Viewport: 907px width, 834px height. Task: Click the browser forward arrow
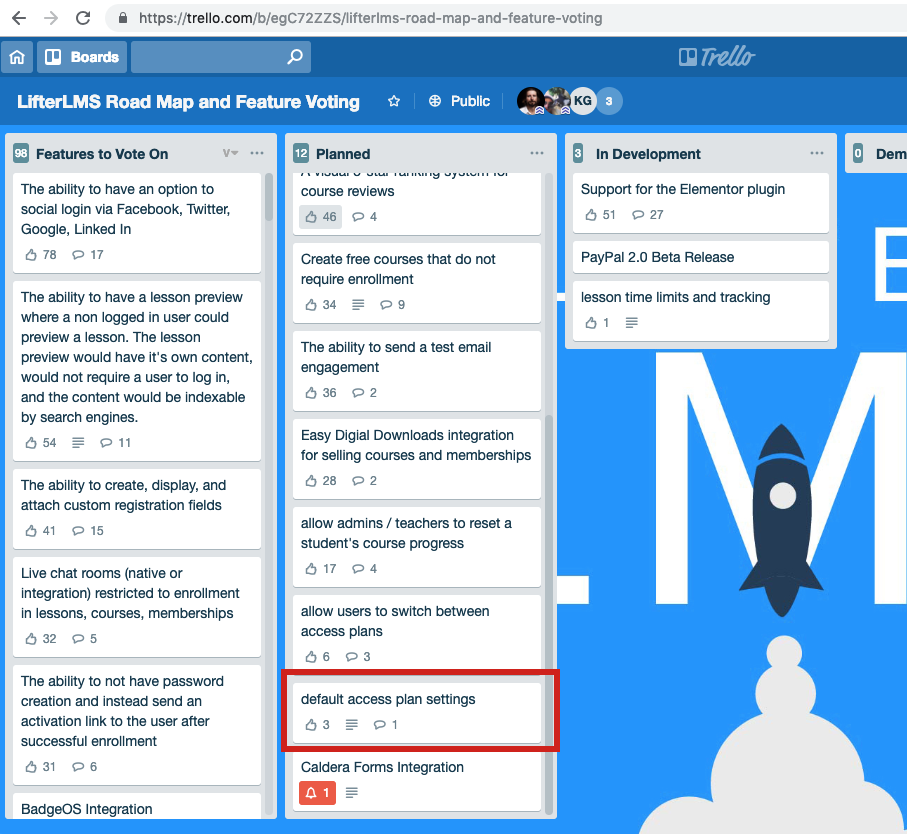tap(51, 18)
